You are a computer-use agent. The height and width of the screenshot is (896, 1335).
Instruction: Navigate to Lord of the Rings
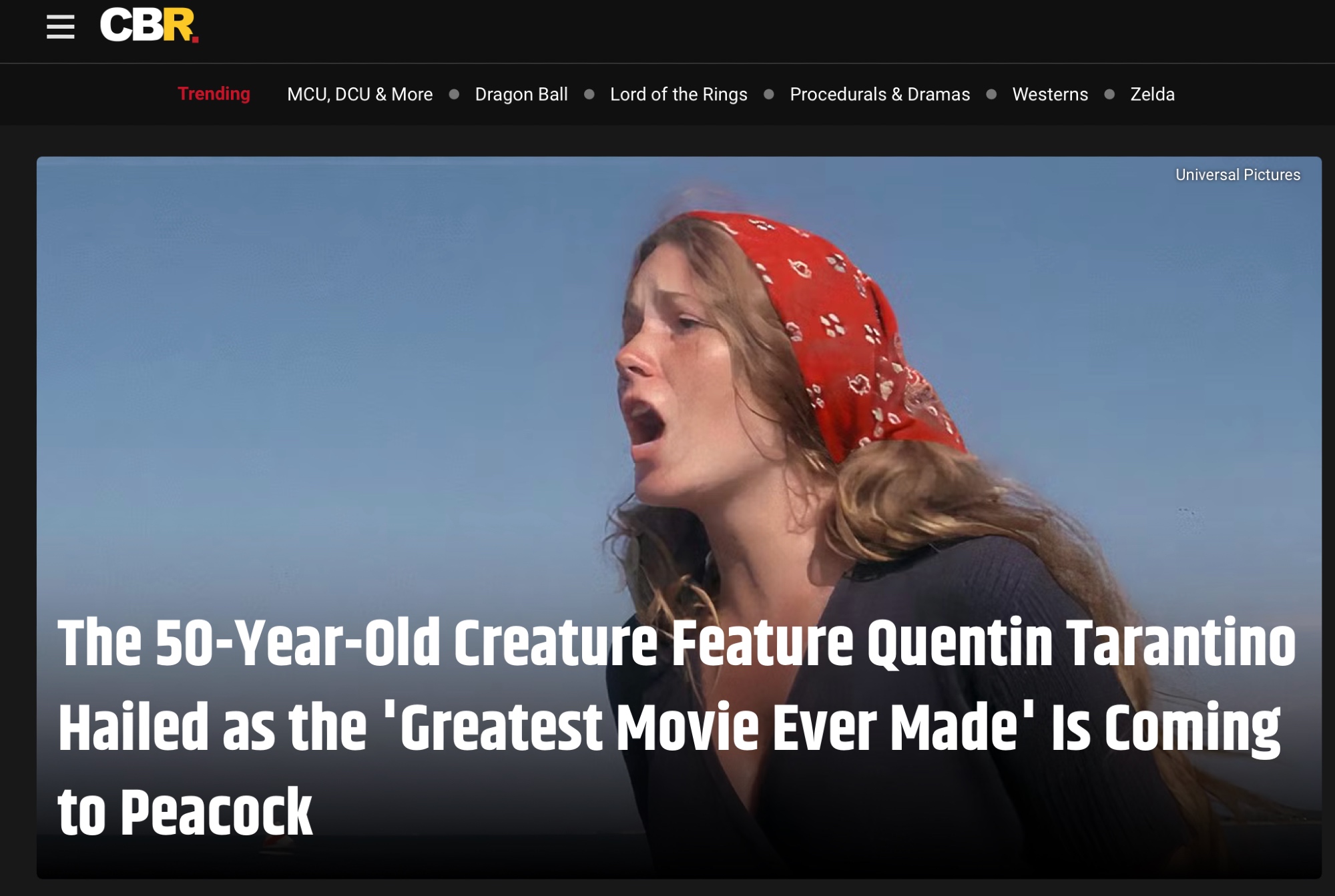(678, 94)
